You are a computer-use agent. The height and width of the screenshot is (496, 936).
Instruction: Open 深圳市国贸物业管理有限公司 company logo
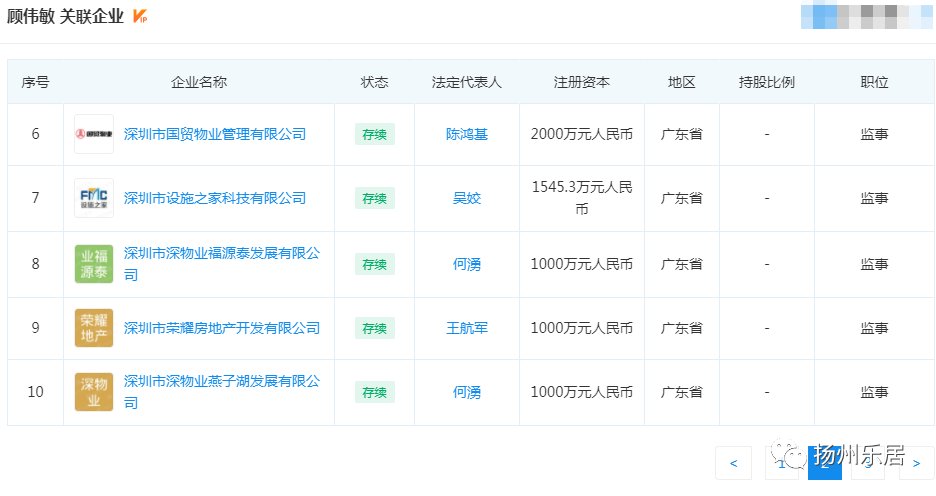94,134
